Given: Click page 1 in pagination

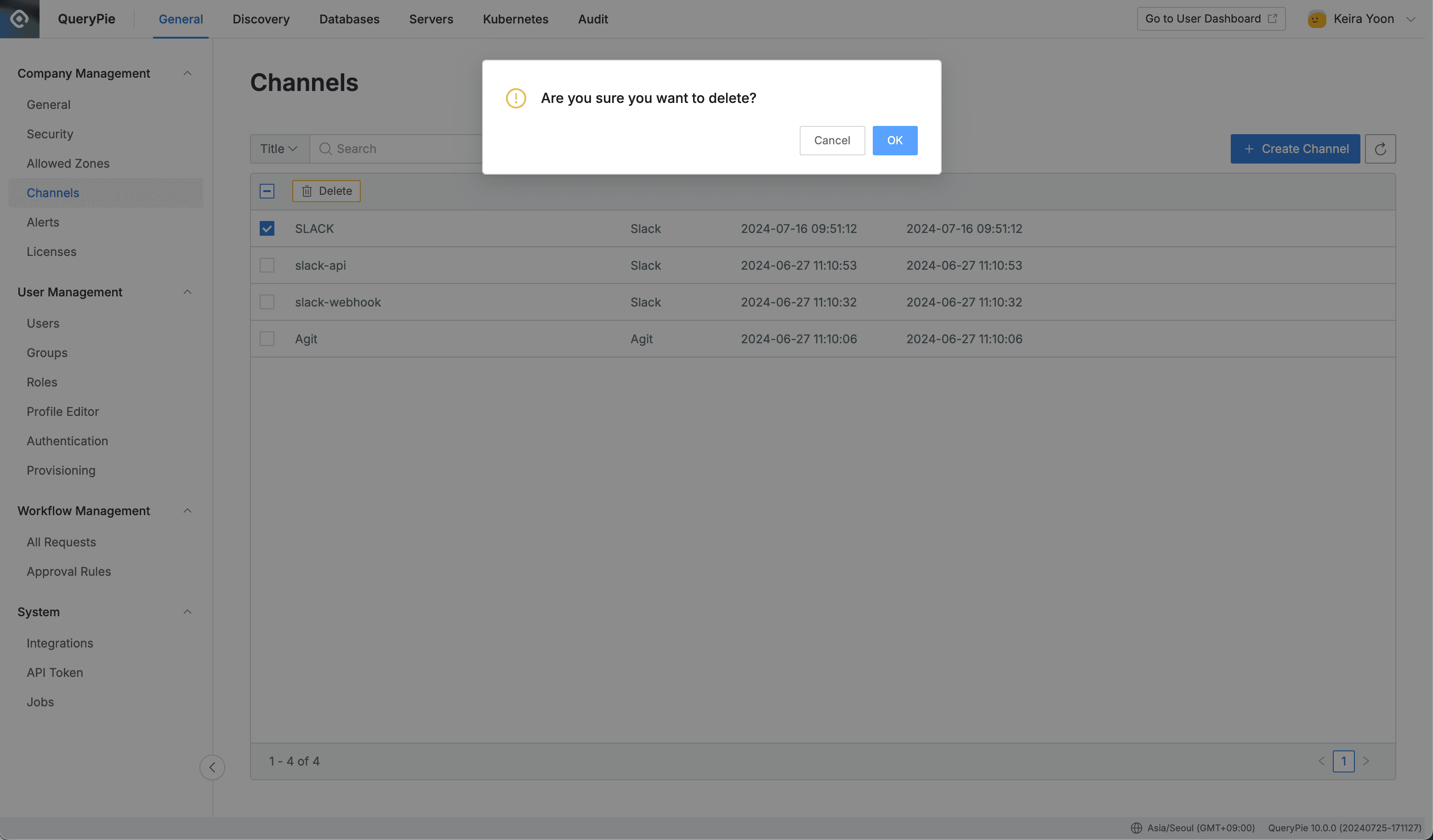Looking at the screenshot, I should coord(1344,761).
